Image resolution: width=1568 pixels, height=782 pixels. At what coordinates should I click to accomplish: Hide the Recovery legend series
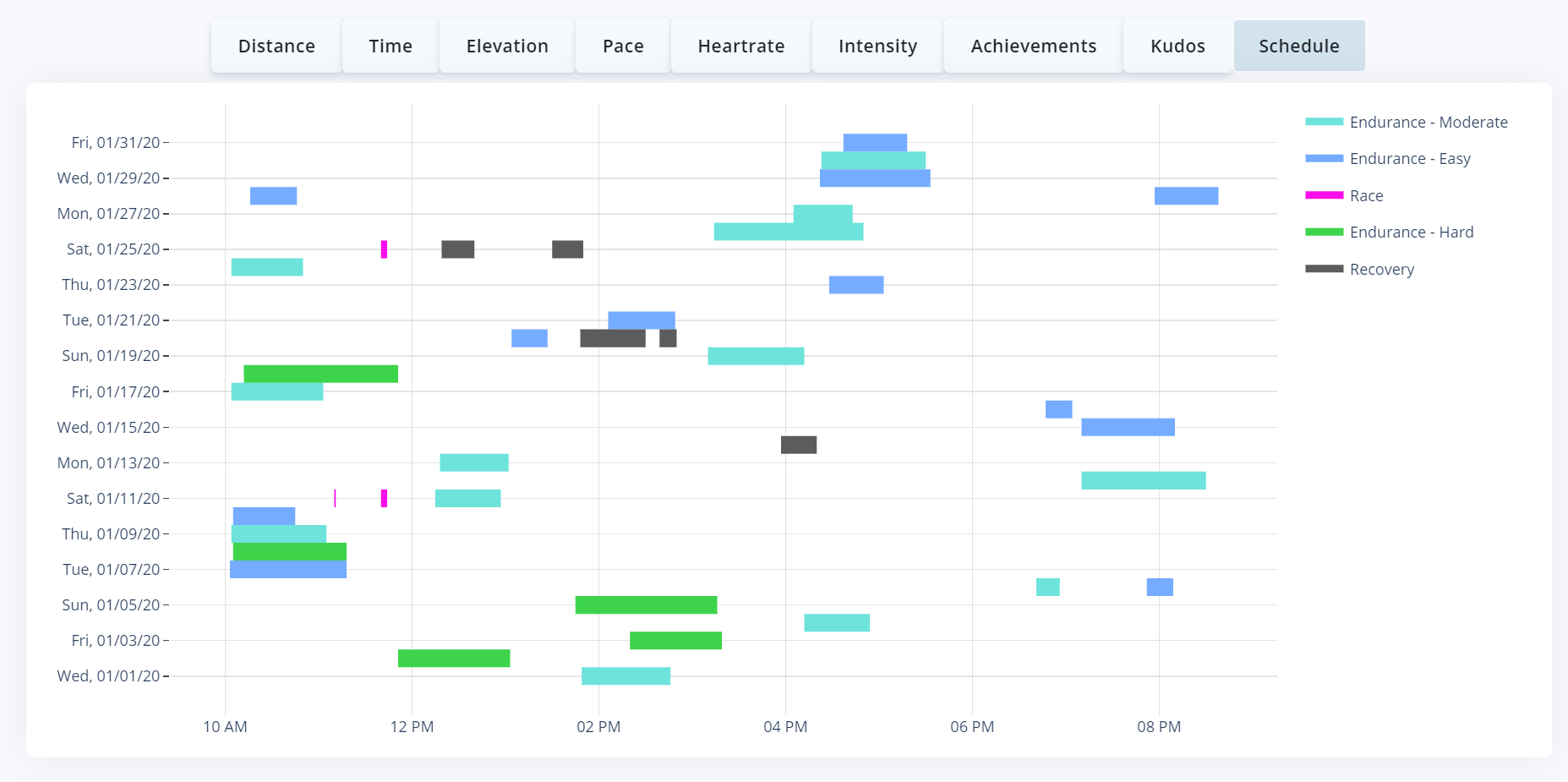click(x=1381, y=270)
